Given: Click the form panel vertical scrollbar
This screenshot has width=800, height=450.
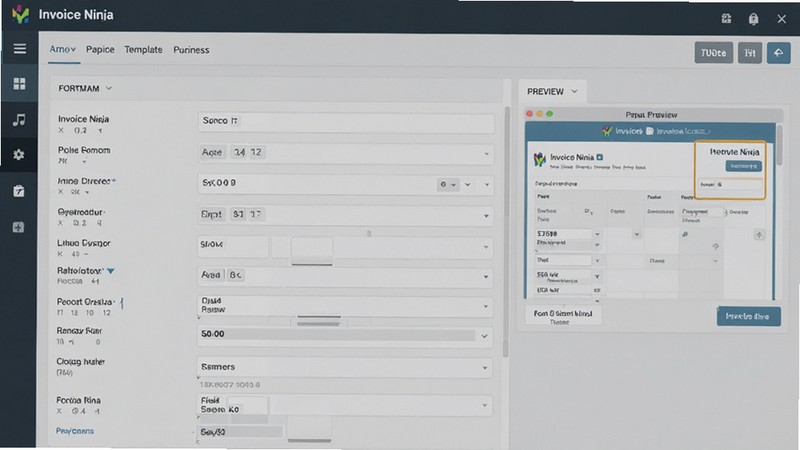Looking at the screenshot, I should pyautogui.click(x=506, y=232).
